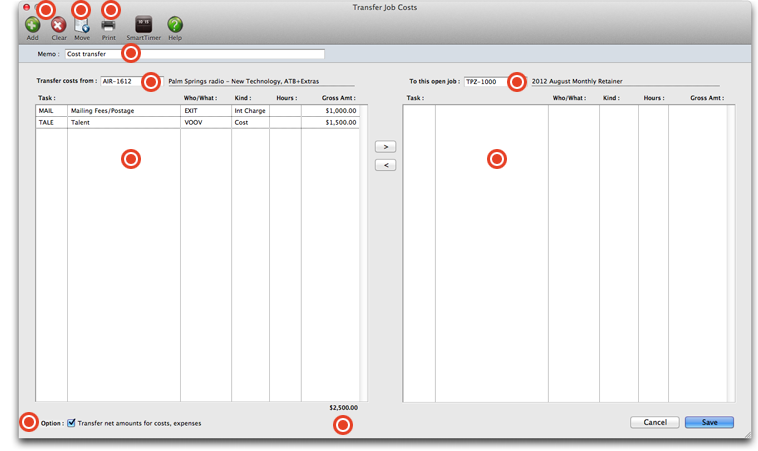
Task: Click the Memo text field
Action: click(195, 54)
